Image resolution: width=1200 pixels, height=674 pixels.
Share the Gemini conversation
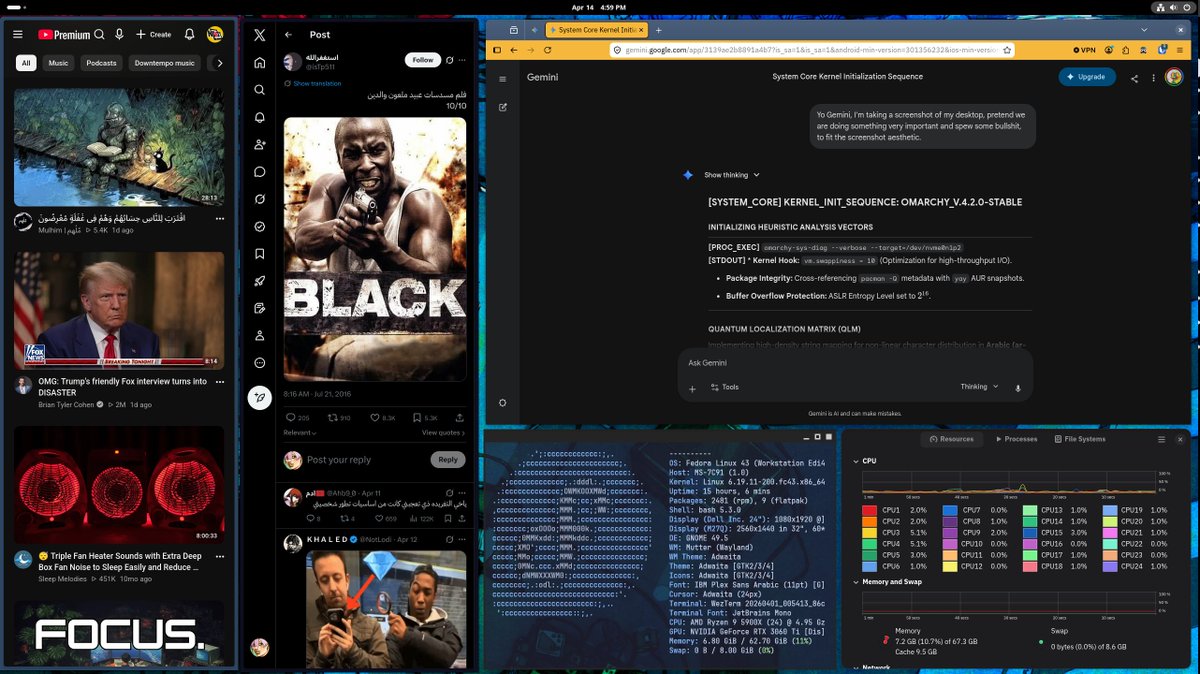click(x=1134, y=77)
